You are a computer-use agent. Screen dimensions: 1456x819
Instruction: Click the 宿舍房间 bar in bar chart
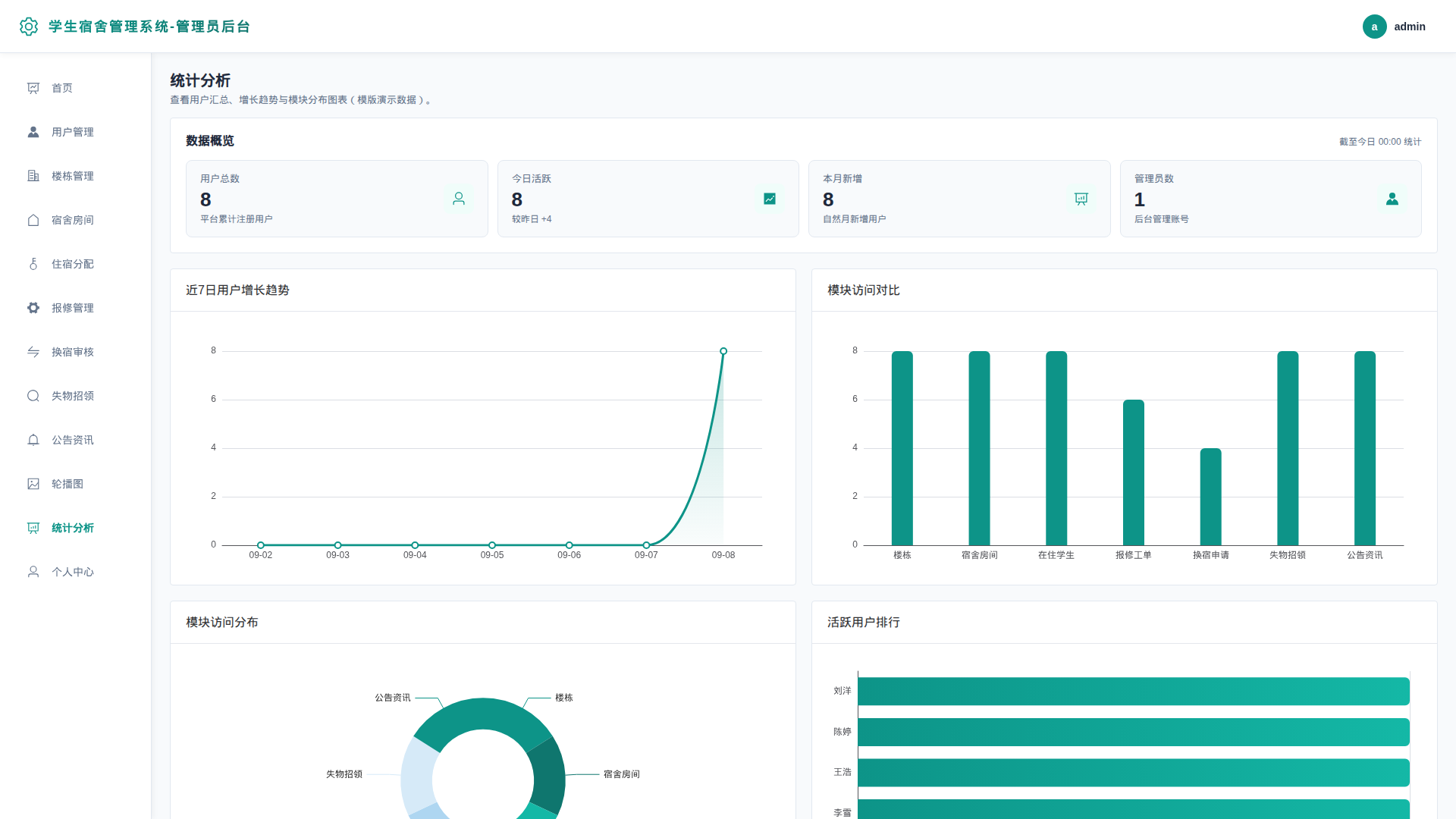pyautogui.click(x=979, y=448)
